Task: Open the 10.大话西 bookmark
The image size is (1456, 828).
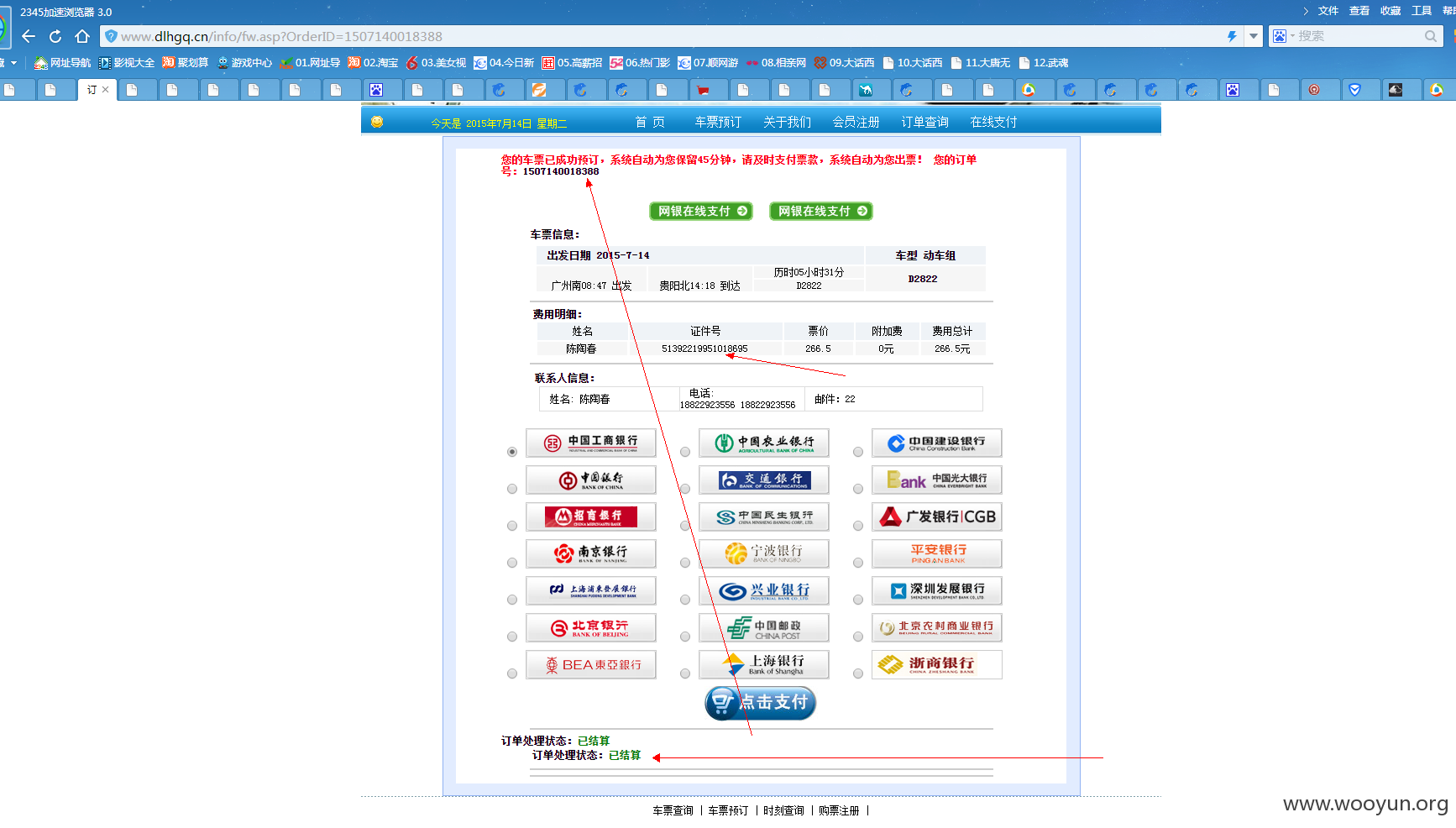Action: tap(912, 63)
